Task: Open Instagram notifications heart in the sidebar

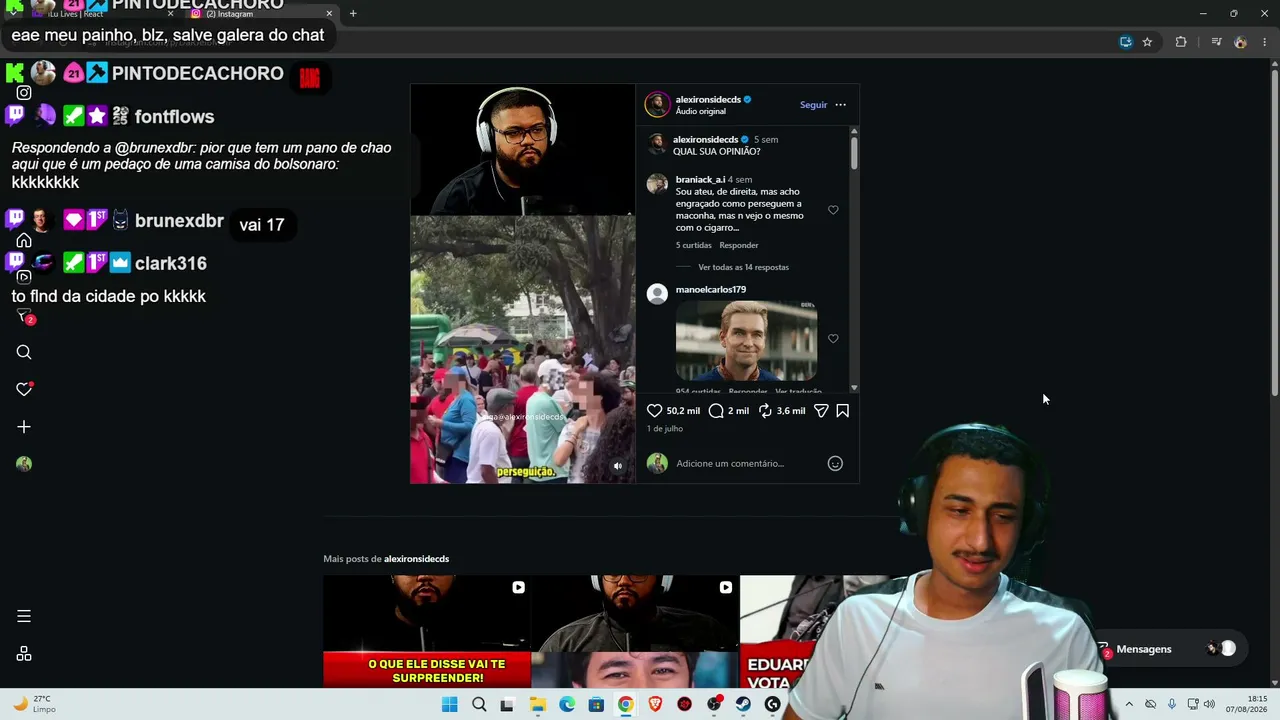Action: (x=24, y=389)
